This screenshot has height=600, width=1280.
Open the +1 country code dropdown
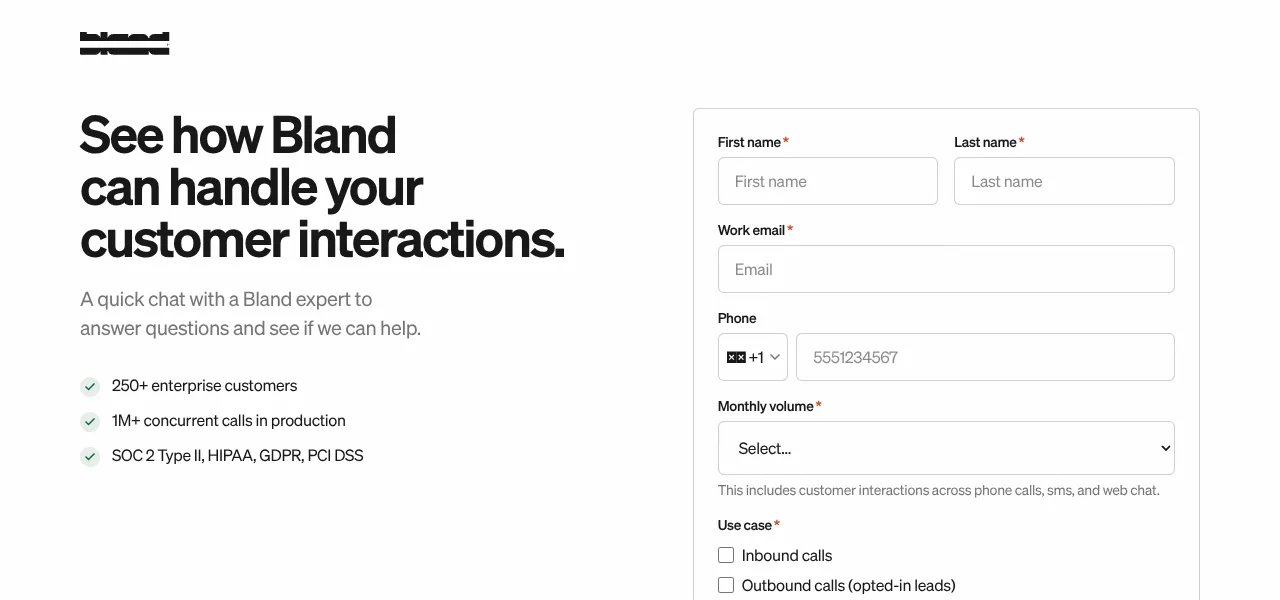click(x=753, y=357)
